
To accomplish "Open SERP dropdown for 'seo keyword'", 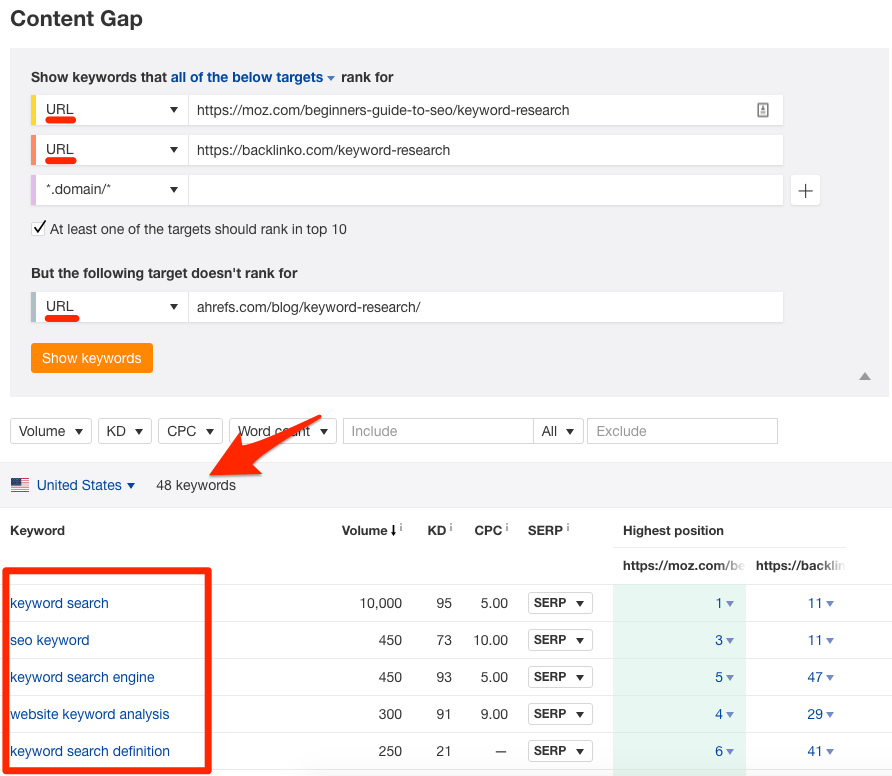I will [560, 640].
